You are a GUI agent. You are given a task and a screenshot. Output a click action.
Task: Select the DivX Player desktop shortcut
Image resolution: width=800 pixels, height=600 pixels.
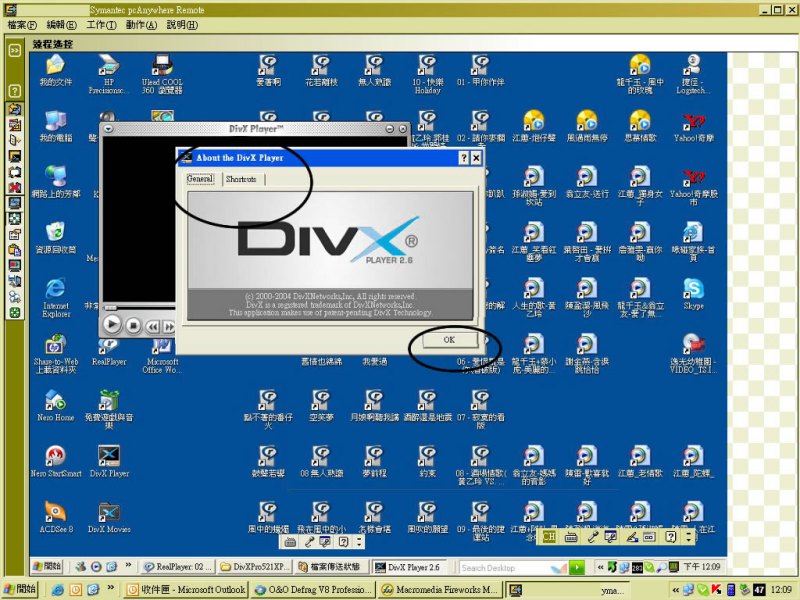point(109,461)
